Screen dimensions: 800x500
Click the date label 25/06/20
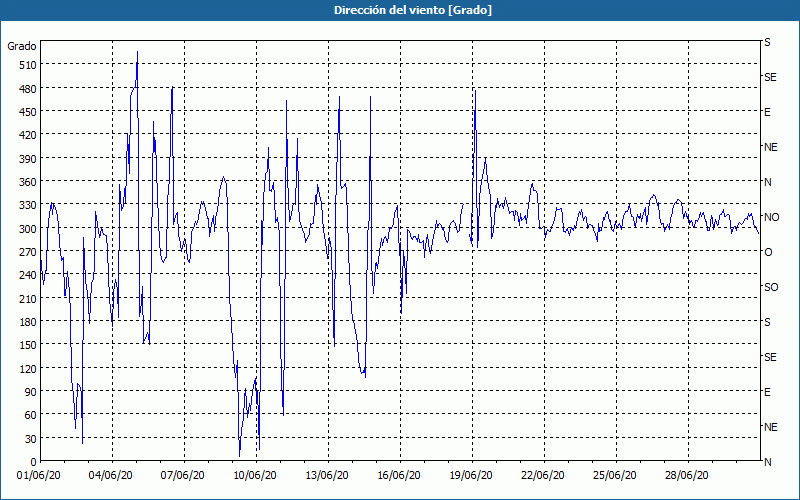[x=615, y=476]
